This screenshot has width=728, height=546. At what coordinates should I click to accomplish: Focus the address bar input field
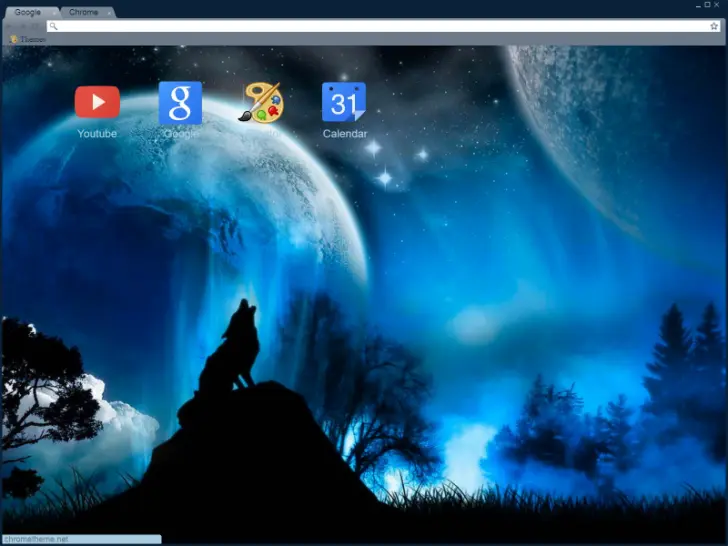click(380, 26)
